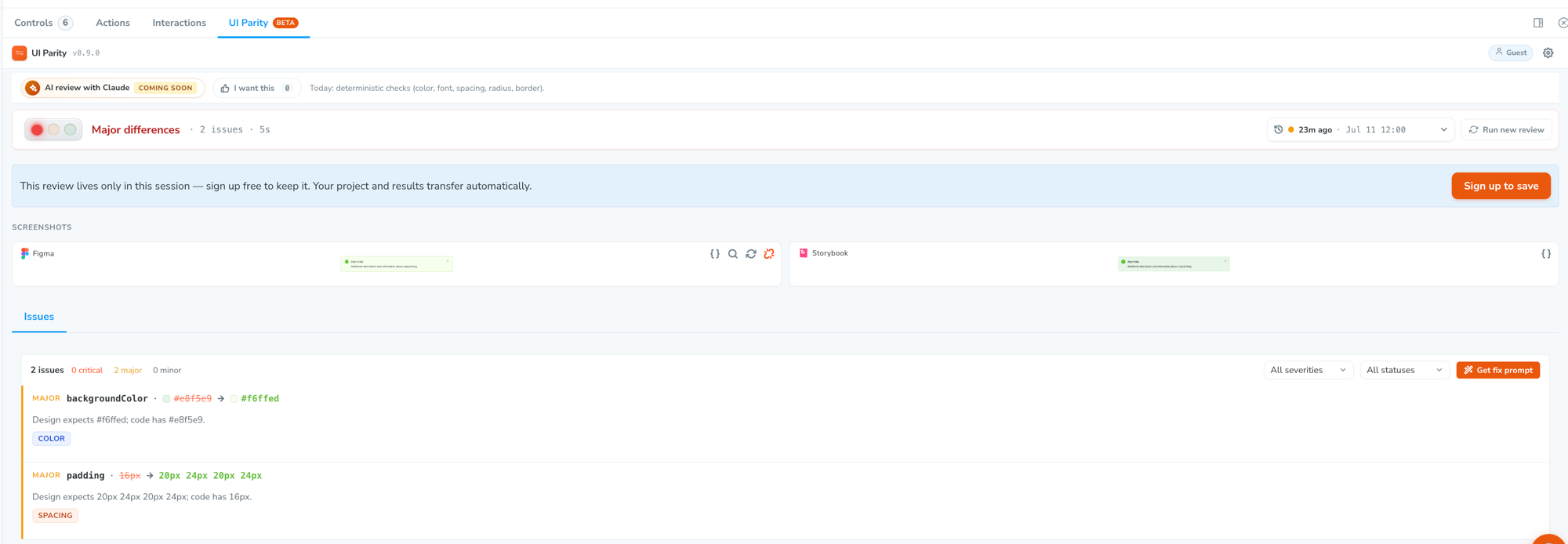
Task: Click the #e8f5e9 color swatch
Action: tap(167, 399)
